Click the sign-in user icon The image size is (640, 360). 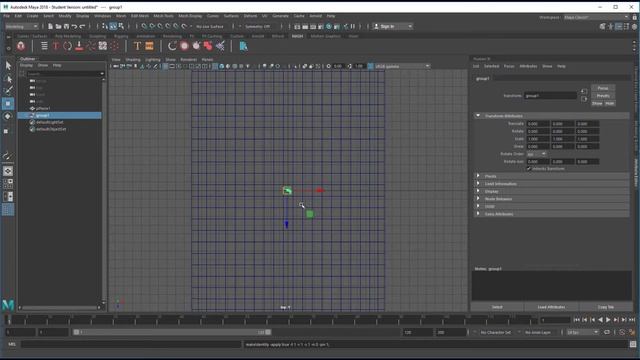coord(376,27)
